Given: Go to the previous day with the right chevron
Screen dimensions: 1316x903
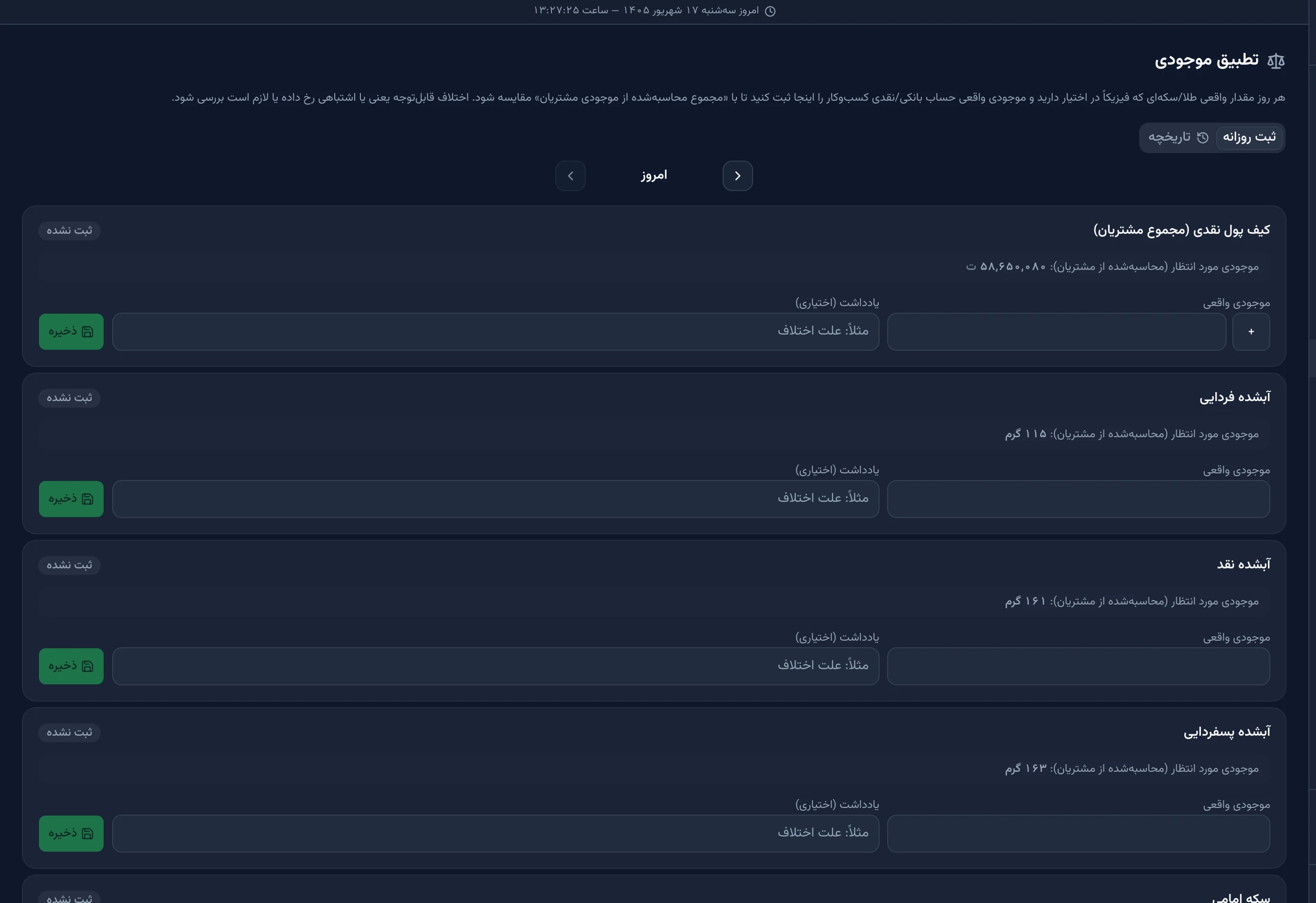Looking at the screenshot, I should 737,176.
